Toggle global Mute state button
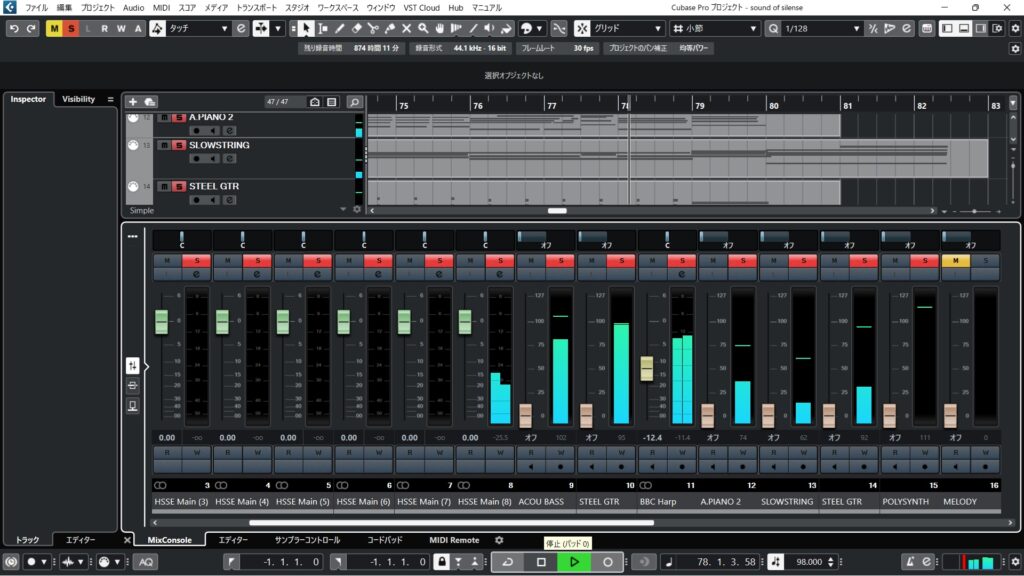1024x576 pixels. 54,29
